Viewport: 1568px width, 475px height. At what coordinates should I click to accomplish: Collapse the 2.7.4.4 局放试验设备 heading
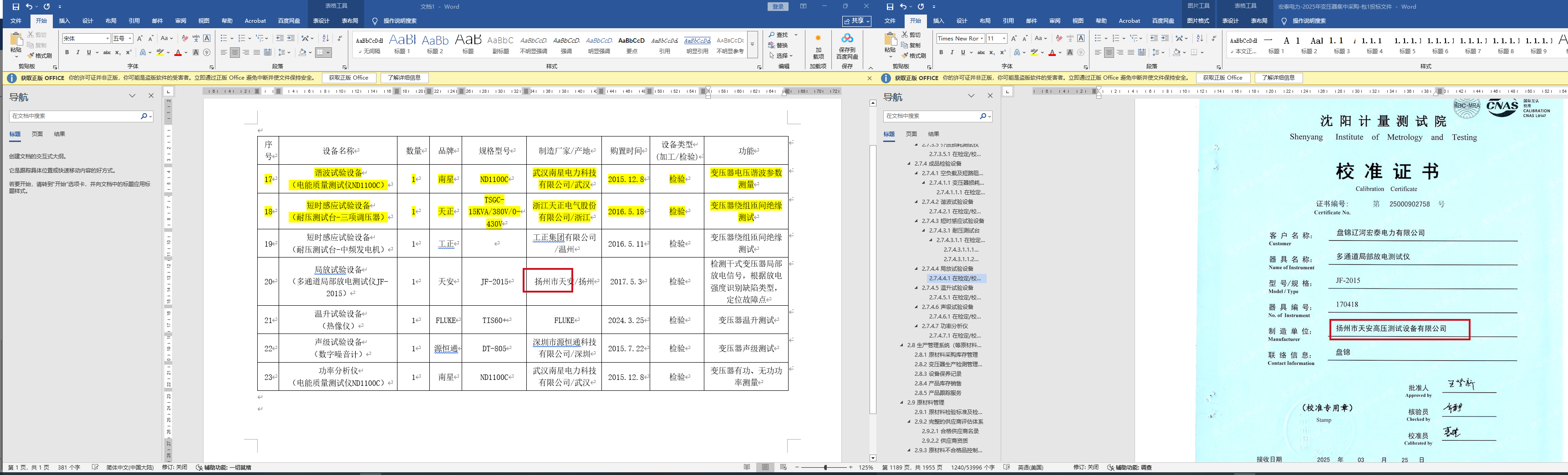916,269
